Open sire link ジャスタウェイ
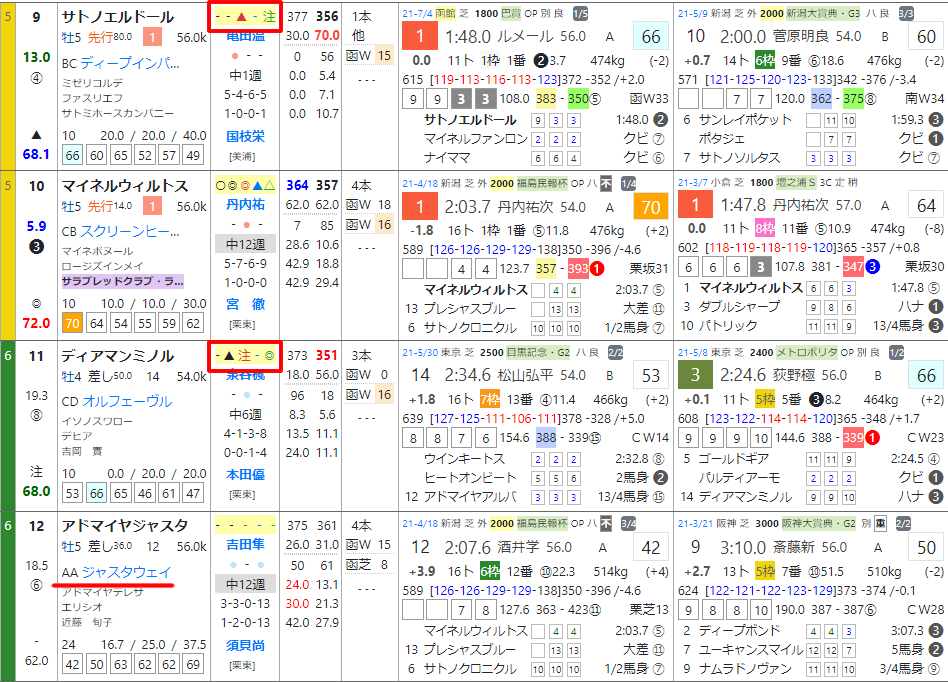Image resolution: width=948 pixels, height=682 pixels. (x=126, y=572)
